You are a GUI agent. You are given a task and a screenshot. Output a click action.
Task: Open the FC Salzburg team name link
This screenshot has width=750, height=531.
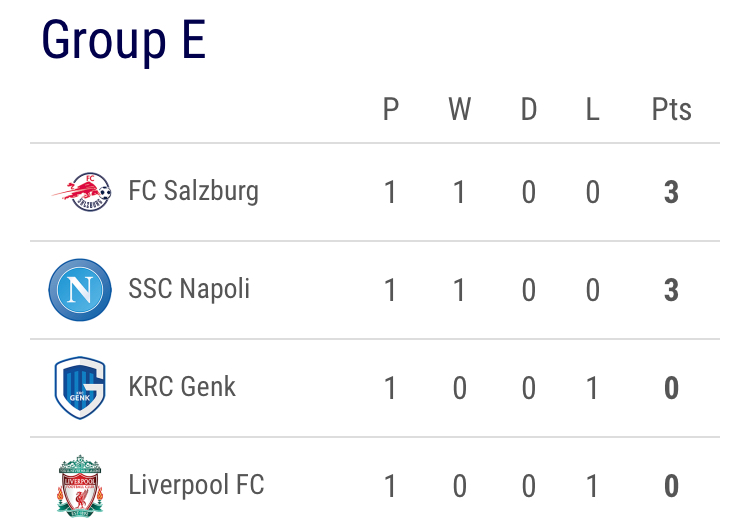(194, 191)
